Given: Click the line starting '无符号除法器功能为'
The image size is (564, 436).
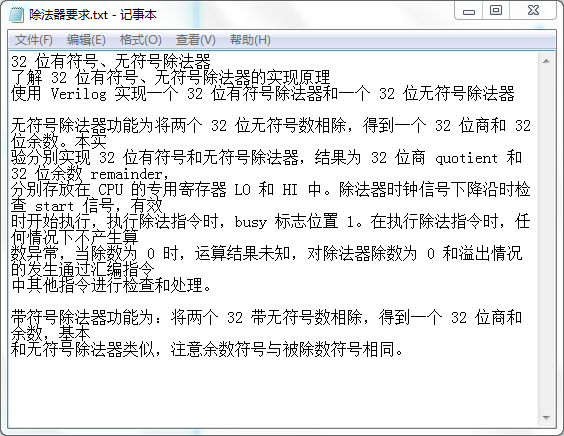Looking at the screenshot, I should [271, 126].
